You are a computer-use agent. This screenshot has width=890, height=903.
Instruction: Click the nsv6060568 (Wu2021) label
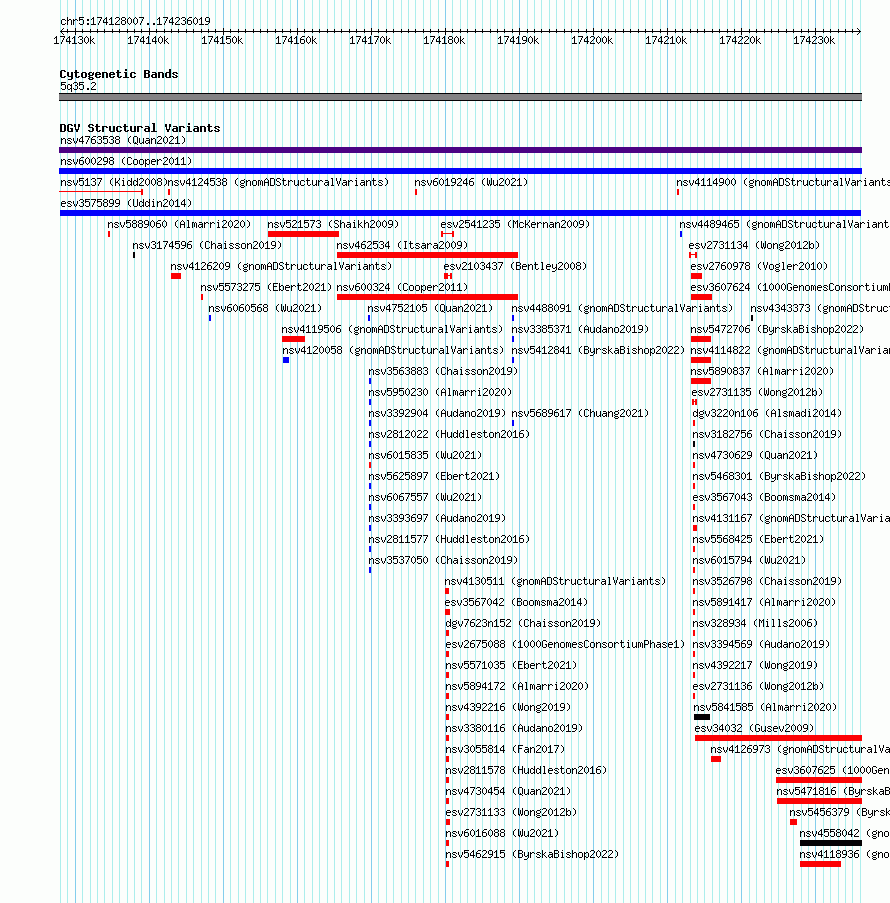265,309
